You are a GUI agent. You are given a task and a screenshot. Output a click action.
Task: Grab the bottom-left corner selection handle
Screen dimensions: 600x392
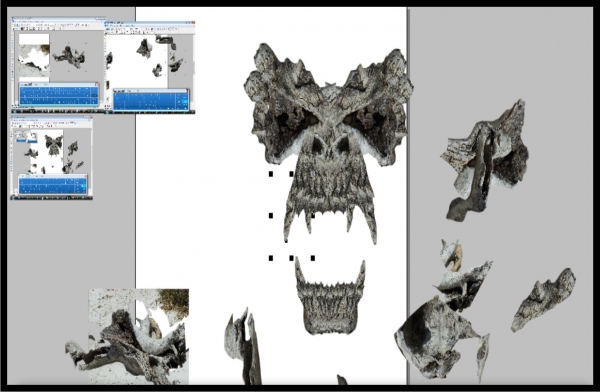[271, 258]
